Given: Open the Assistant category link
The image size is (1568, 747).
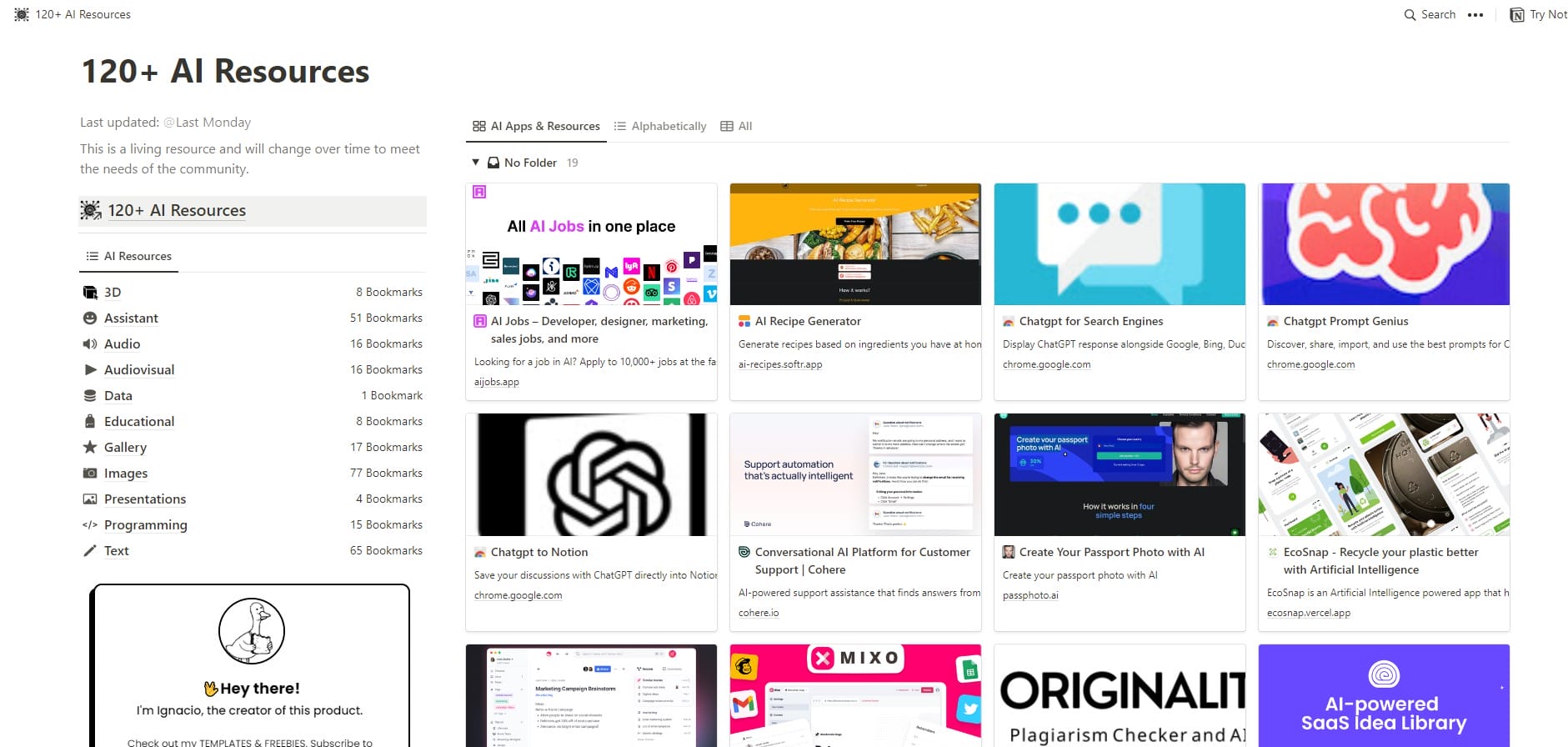Looking at the screenshot, I should (x=131, y=318).
